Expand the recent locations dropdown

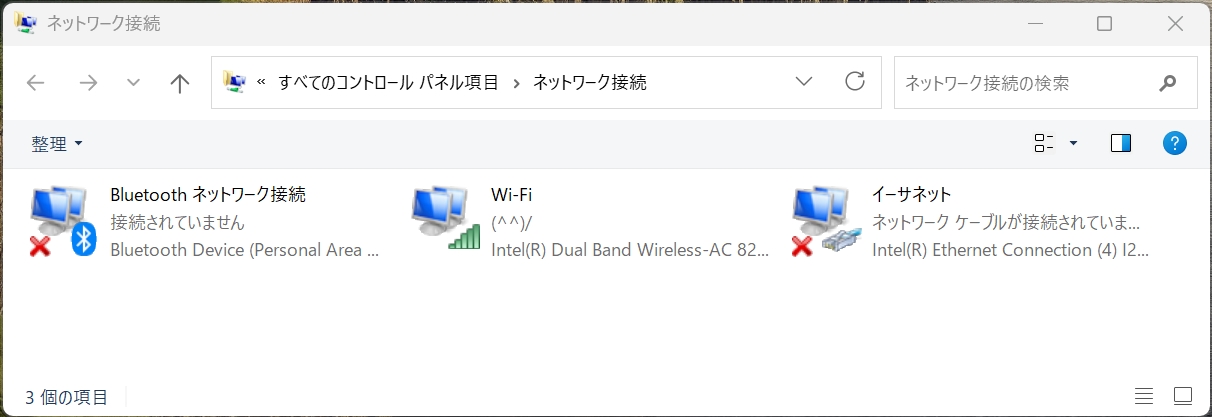point(134,83)
